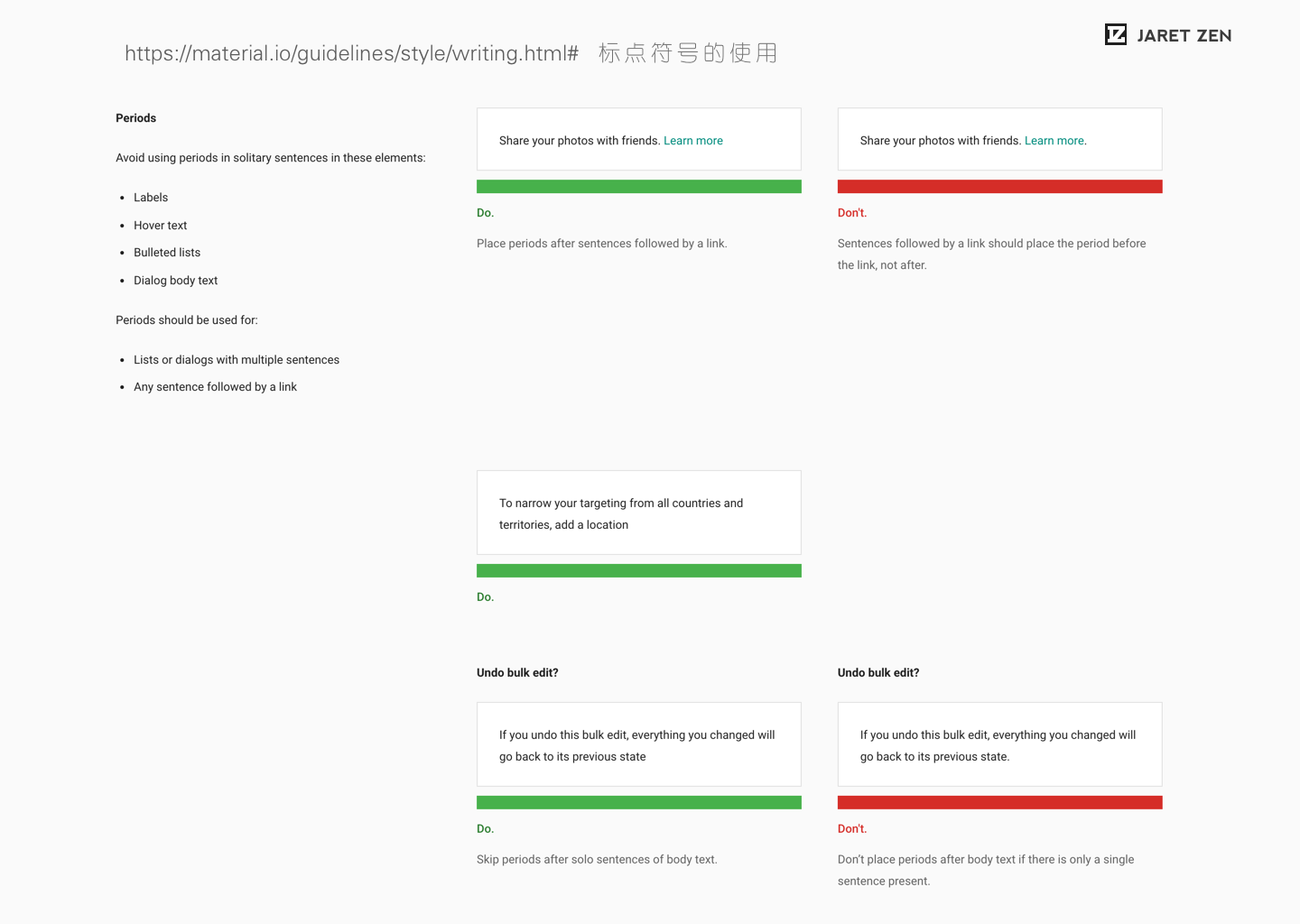Viewport: 1300px width, 924px height.
Task: Click the JARET ZEN brand name text
Action: (1184, 36)
